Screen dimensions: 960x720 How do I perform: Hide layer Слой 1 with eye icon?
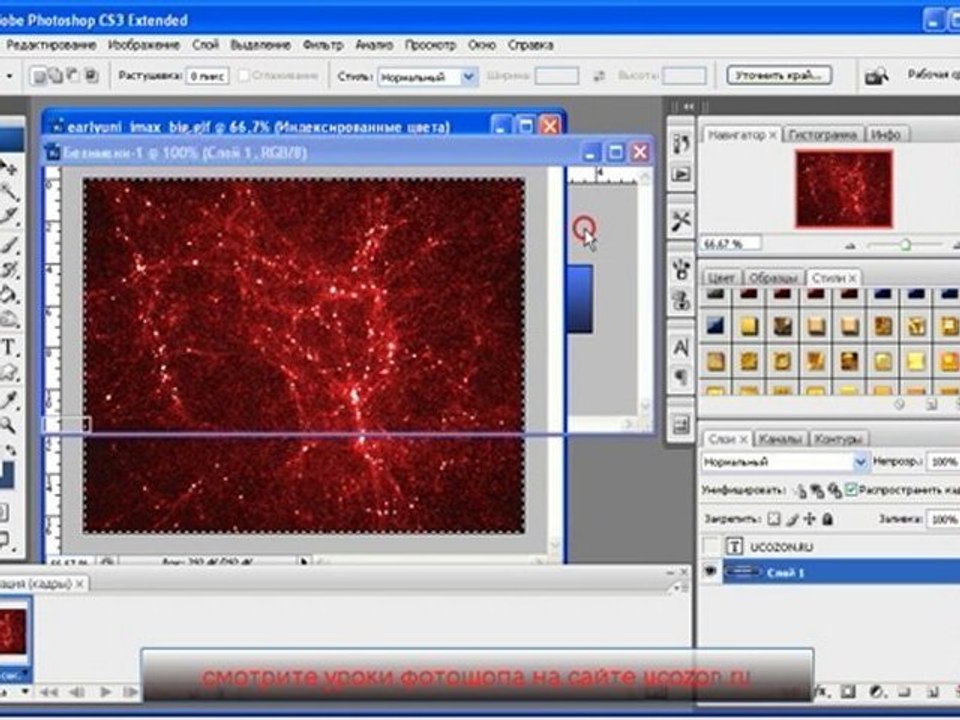point(710,573)
